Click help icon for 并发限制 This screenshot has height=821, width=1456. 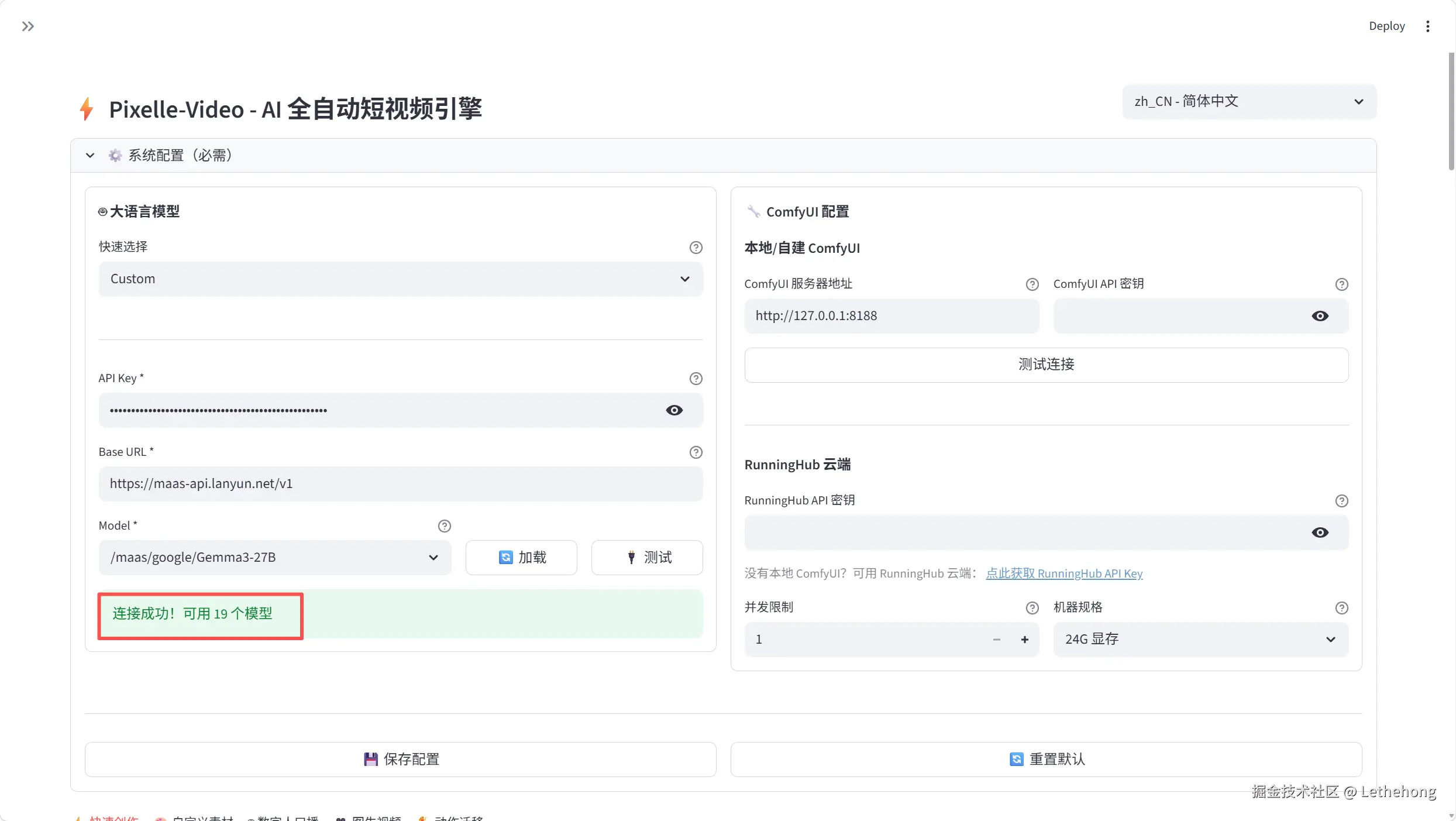click(x=1032, y=608)
